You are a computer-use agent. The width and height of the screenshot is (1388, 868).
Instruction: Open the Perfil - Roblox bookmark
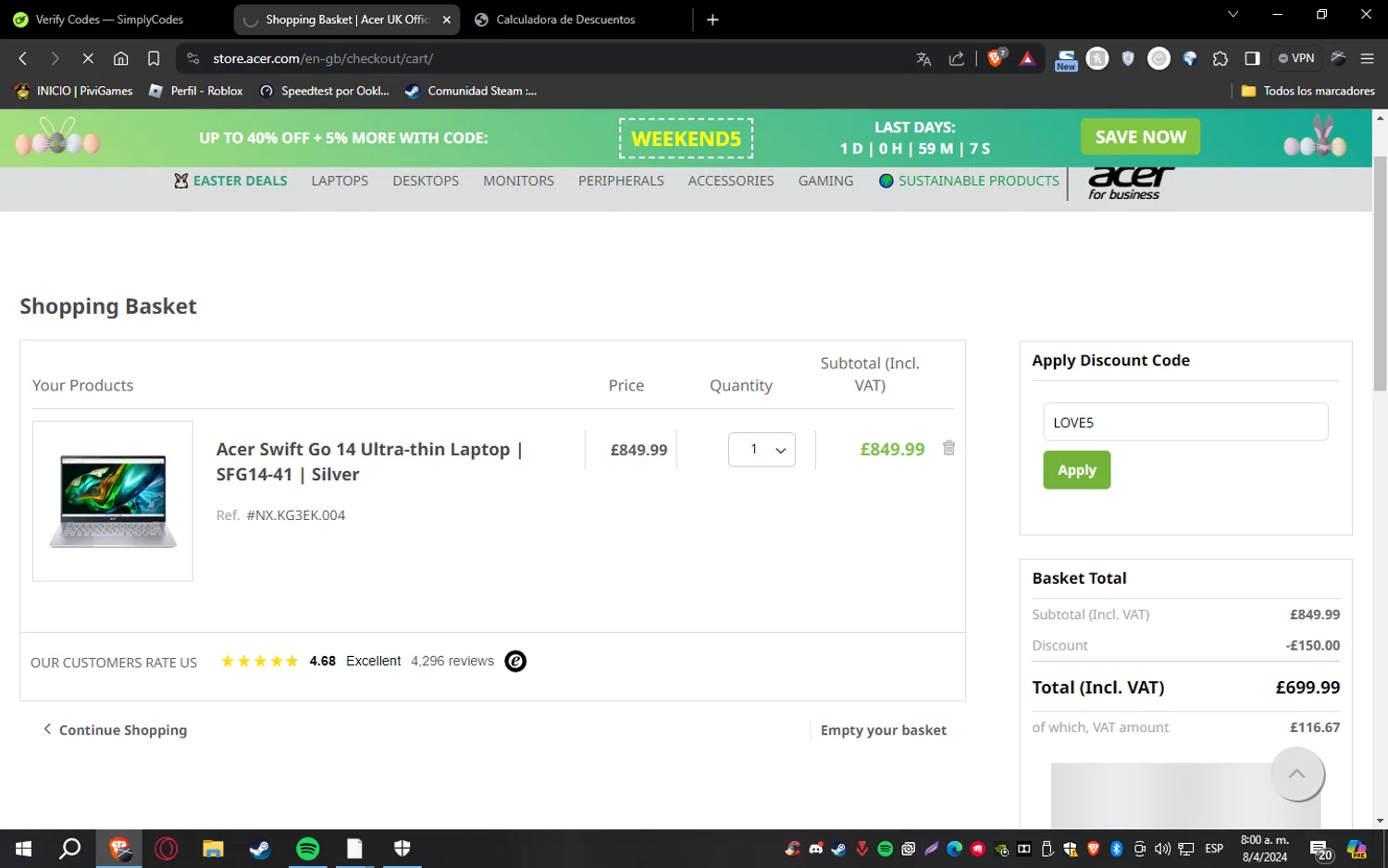click(196, 91)
